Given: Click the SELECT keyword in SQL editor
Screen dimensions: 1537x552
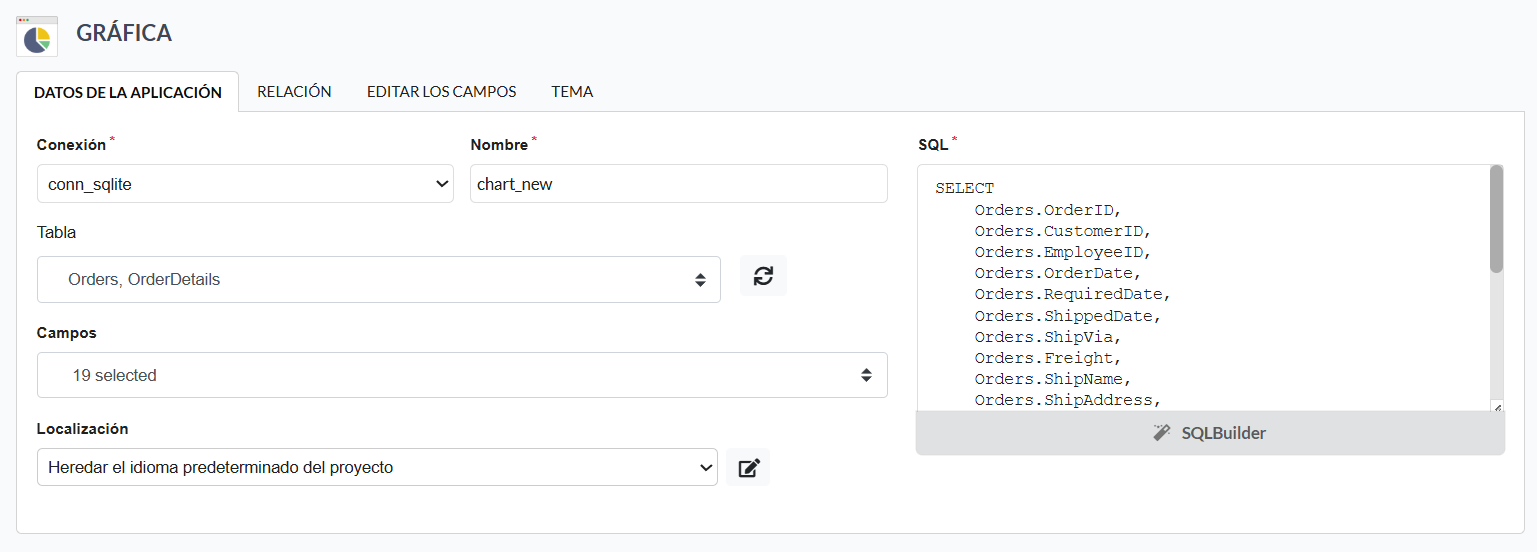Looking at the screenshot, I should tap(965, 188).
